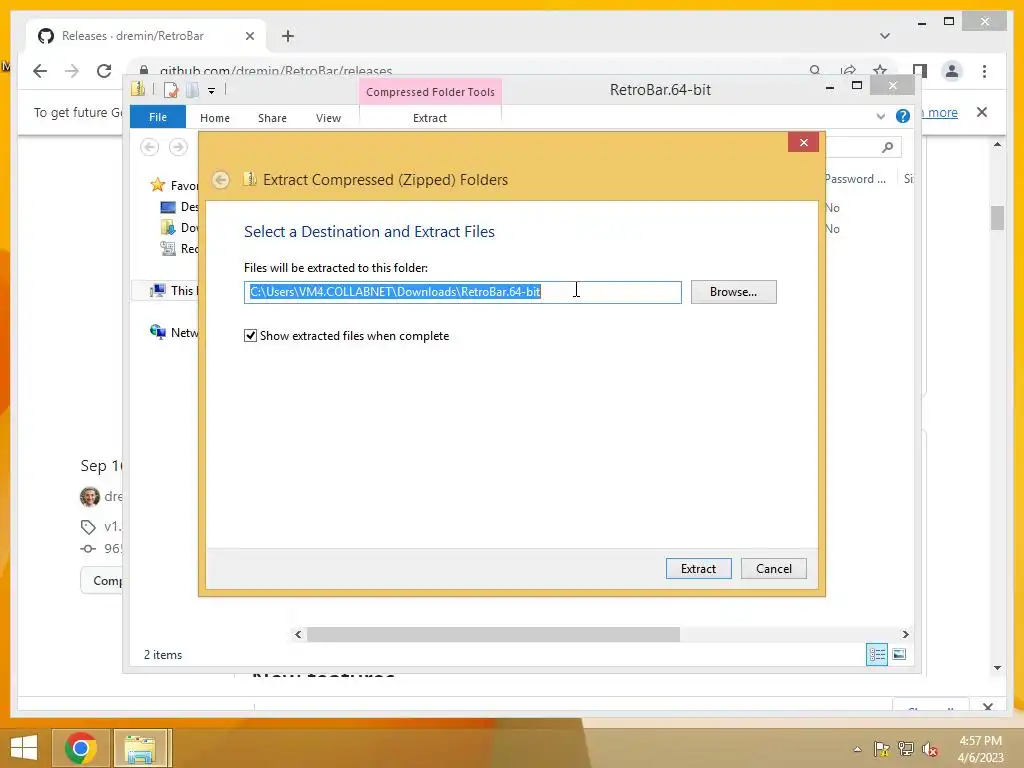The height and width of the screenshot is (768, 1024).
Task: Click the zip folder icon in Explorer title bar
Action: click(138, 89)
